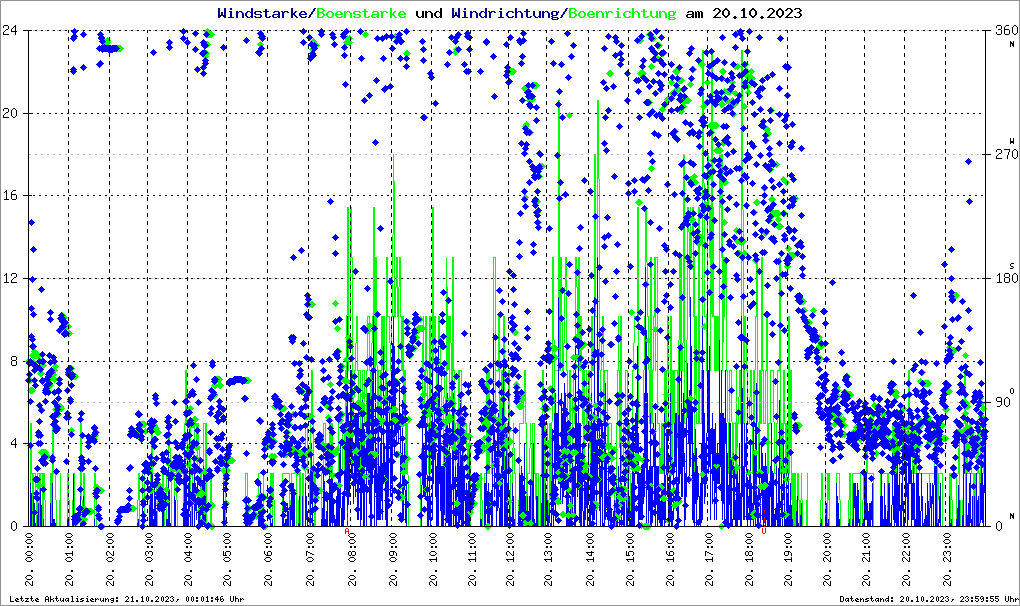
Task: Click the 05:00 time axis label
Action: 228,560
